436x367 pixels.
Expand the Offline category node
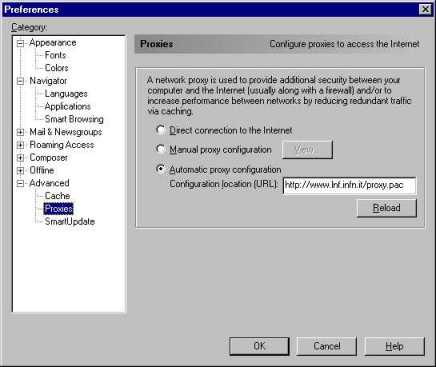(x=21, y=171)
